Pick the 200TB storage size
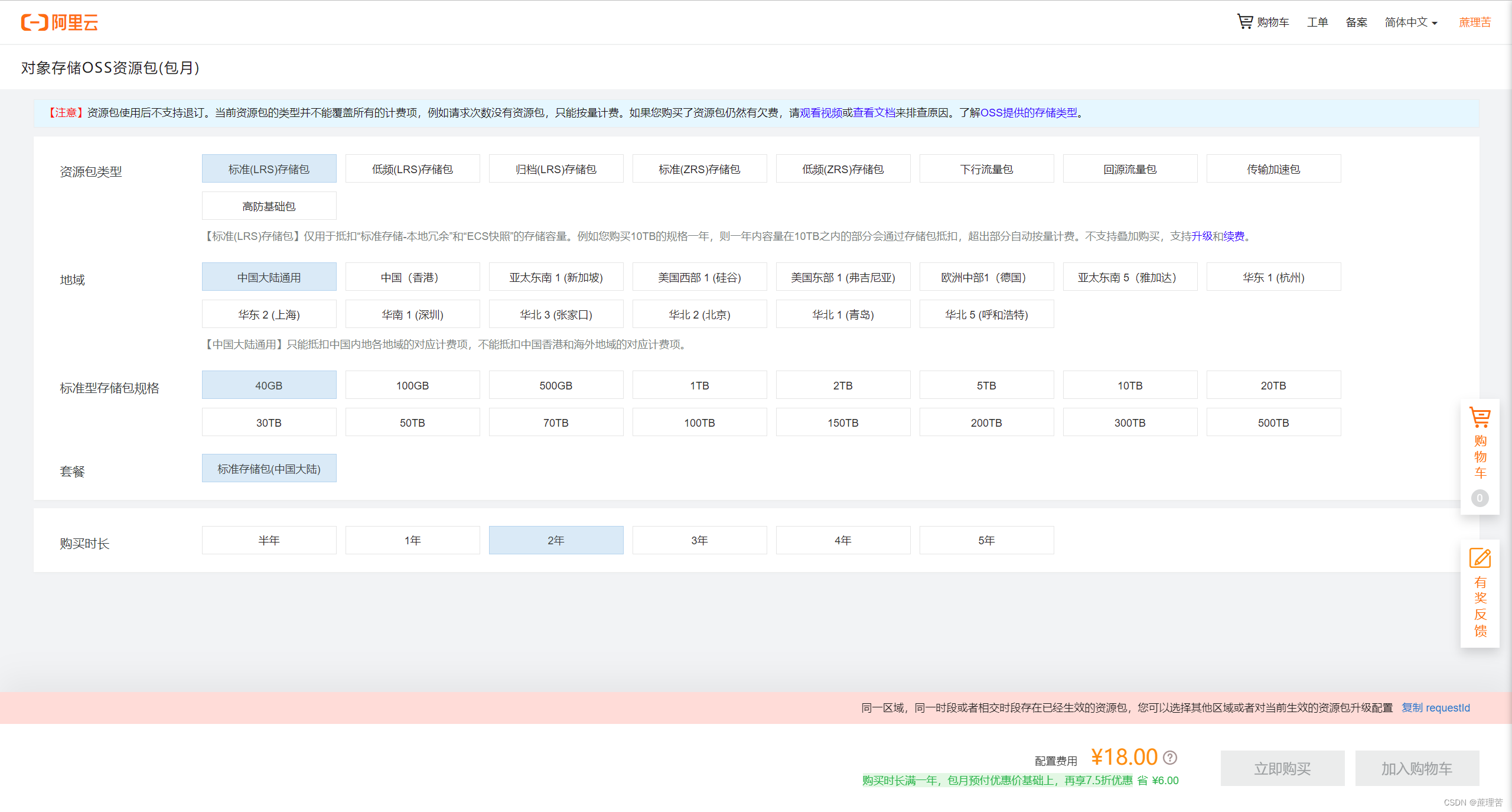This screenshot has width=1512, height=812. pos(987,423)
